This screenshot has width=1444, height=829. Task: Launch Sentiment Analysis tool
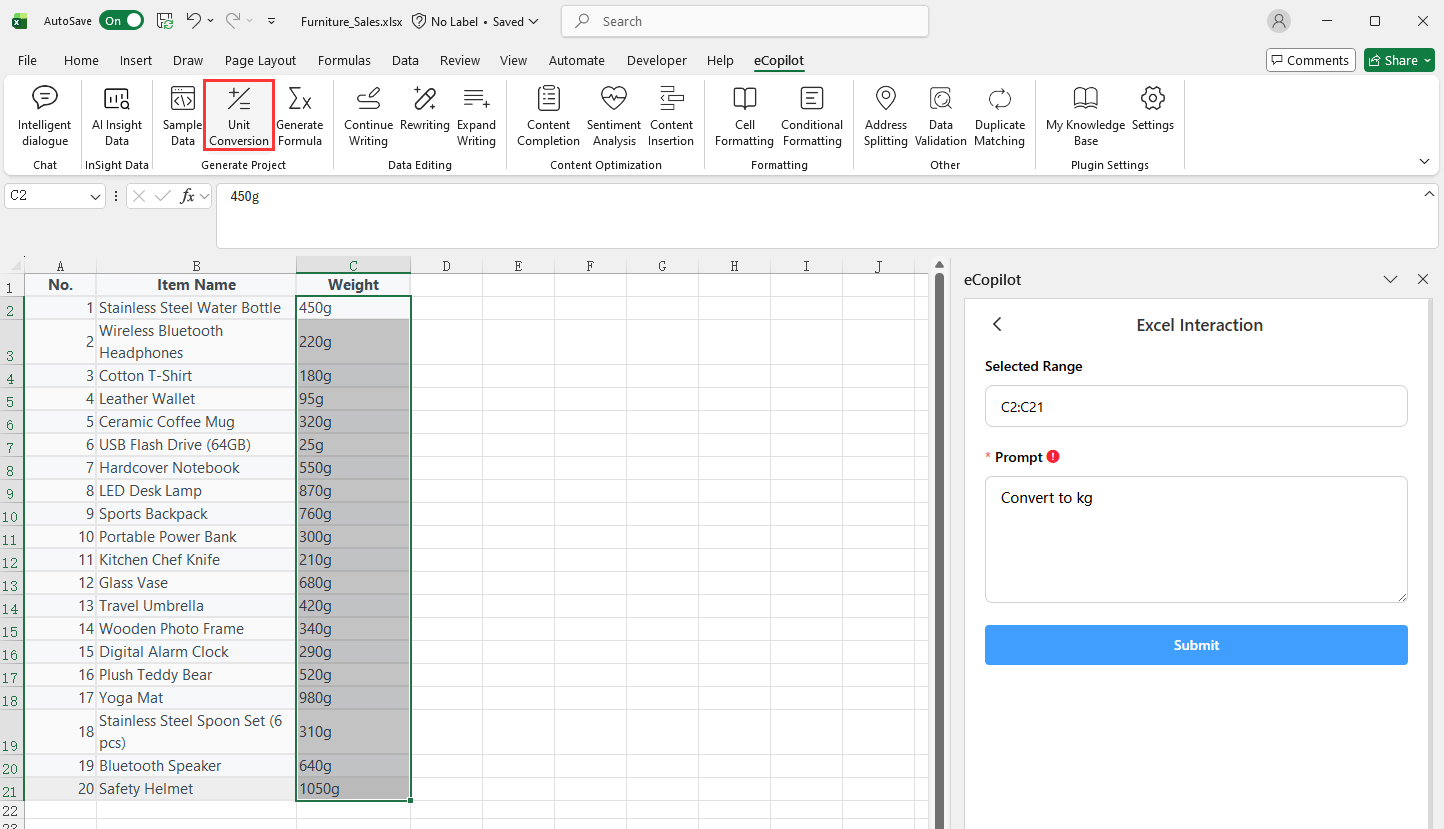pyautogui.click(x=613, y=116)
